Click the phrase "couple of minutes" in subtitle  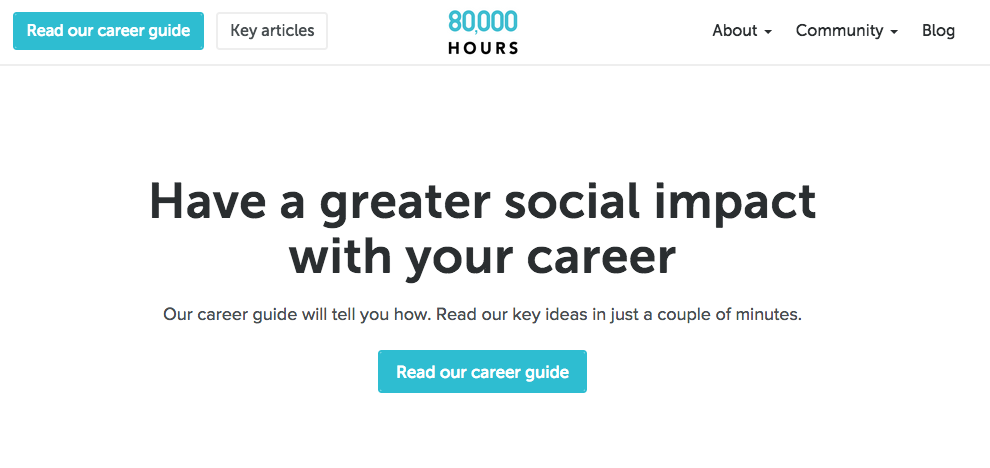click(735, 314)
